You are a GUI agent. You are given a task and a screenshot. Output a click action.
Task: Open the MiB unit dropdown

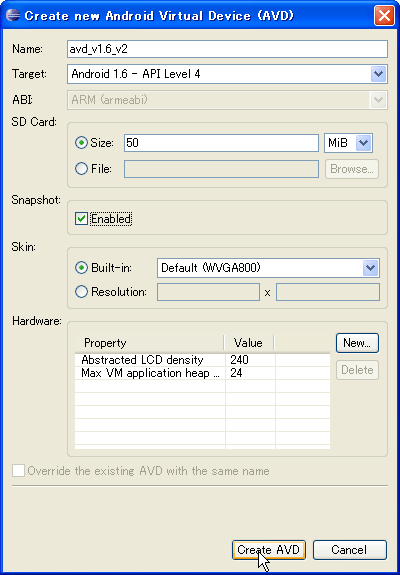(348, 143)
